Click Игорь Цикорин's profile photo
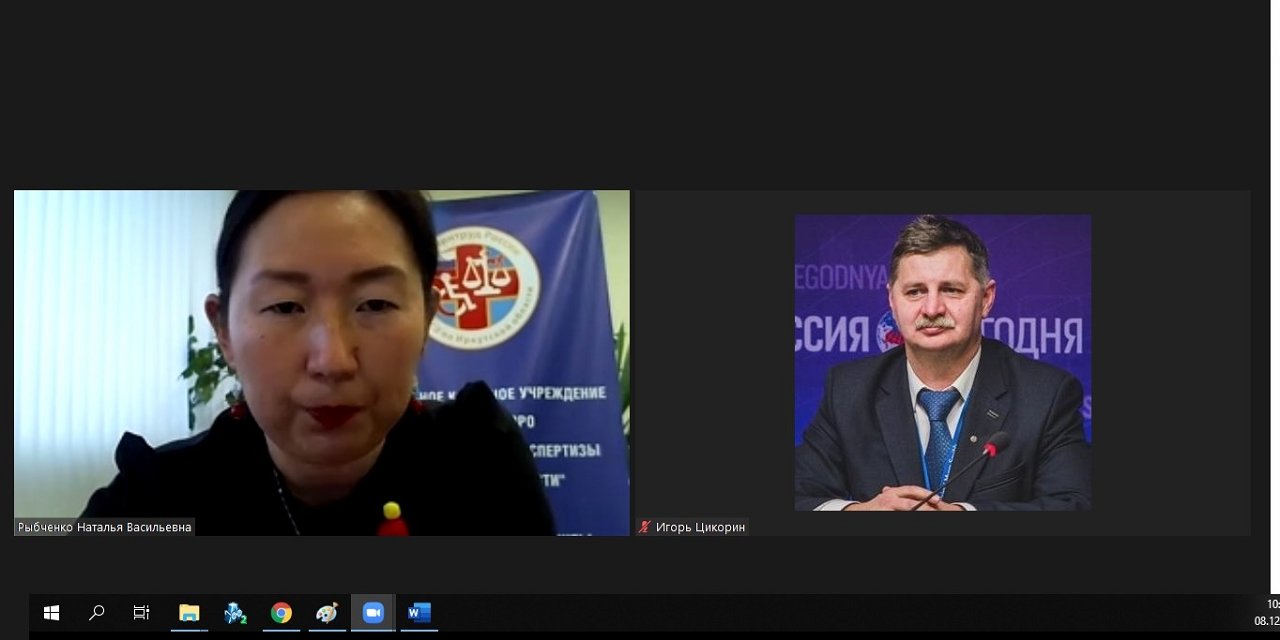Viewport: 1280px width, 640px height. coord(942,362)
